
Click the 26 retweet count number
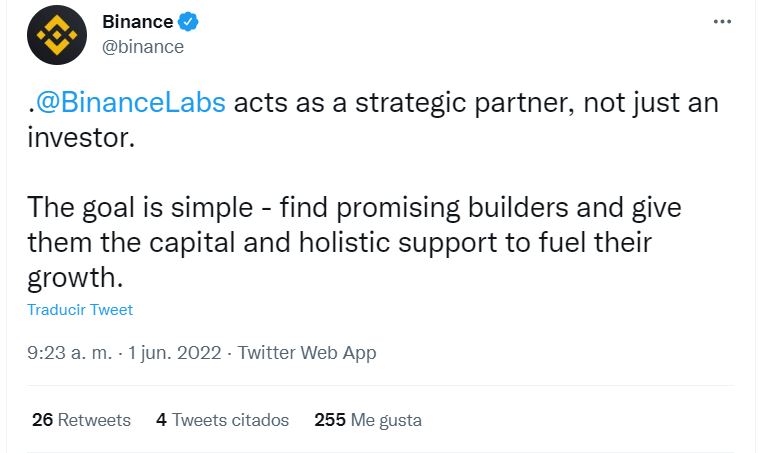[42, 420]
